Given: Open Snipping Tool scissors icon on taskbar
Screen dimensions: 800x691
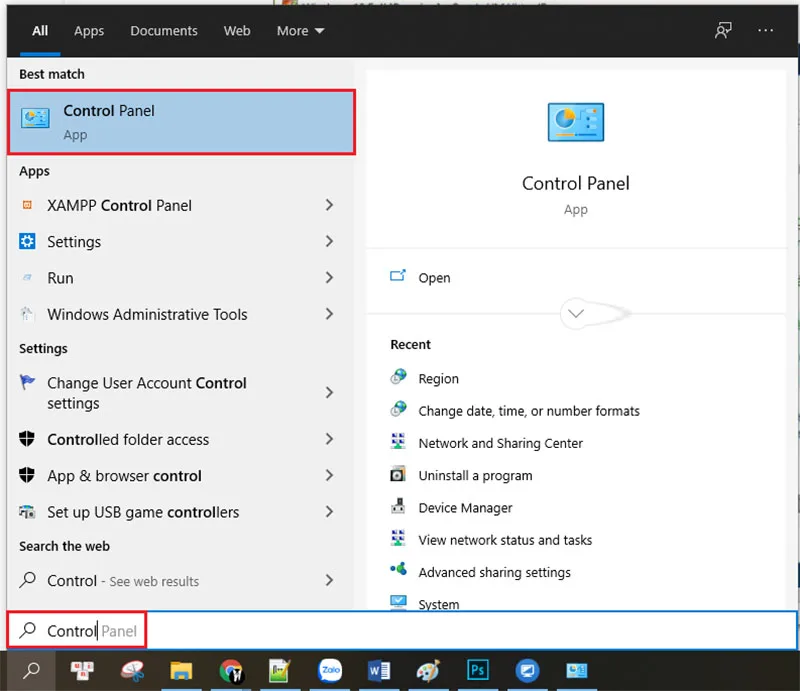Looking at the screenshot, I should (132, 671).
